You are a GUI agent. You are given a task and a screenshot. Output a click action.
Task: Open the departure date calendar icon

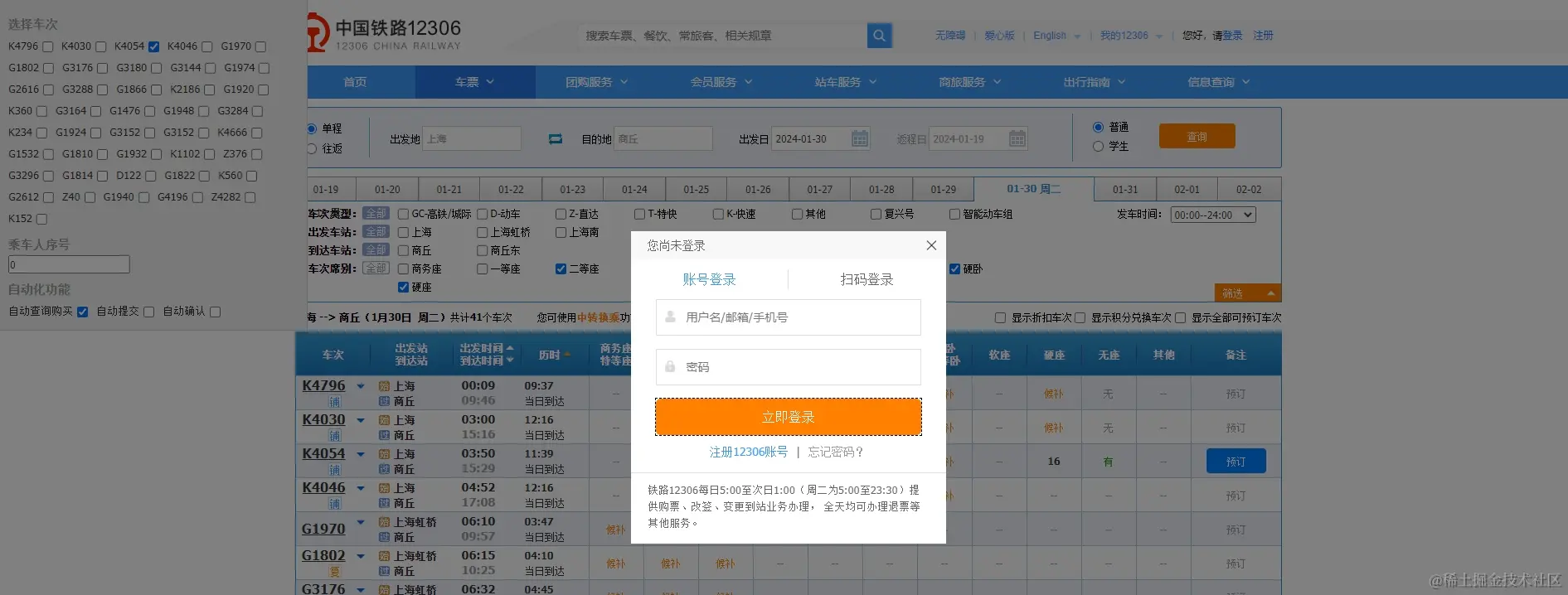click(860, 138)
